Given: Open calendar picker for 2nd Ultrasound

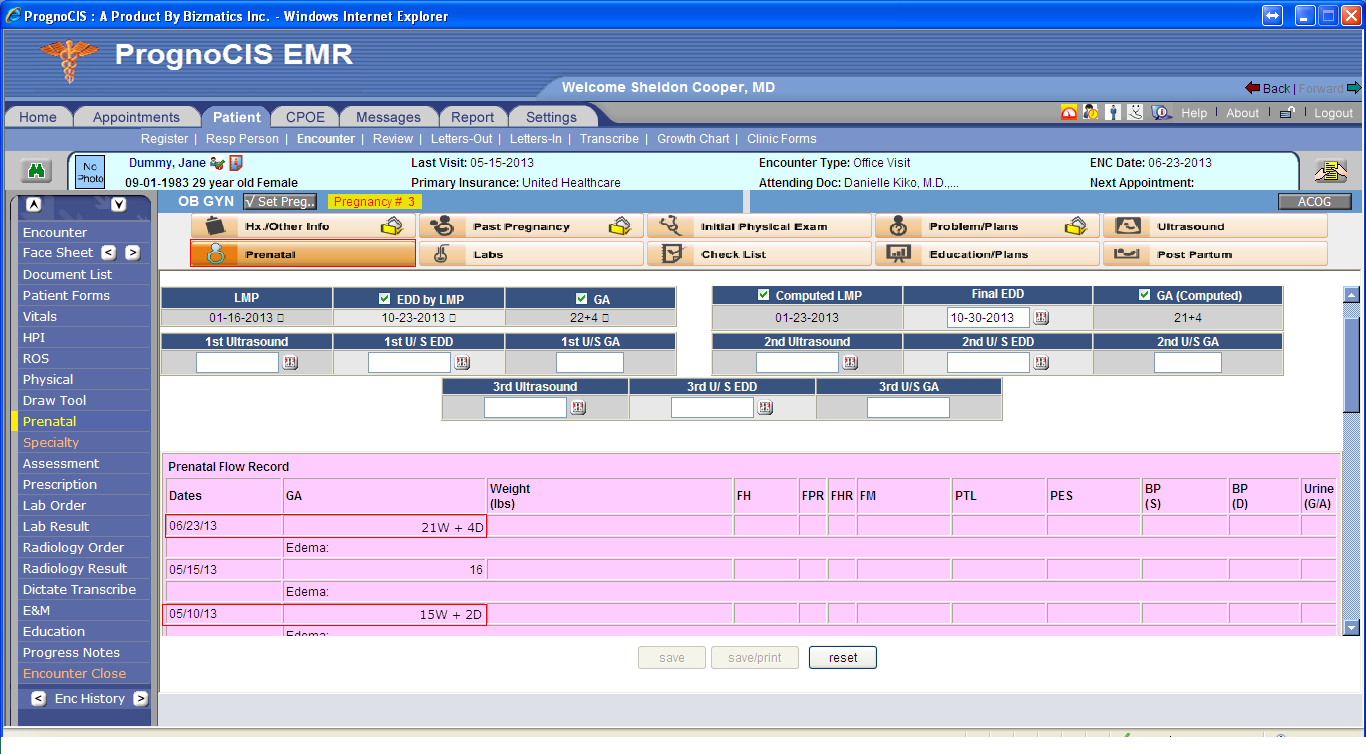Looking at the screenshot, I should tap(850, 362).
